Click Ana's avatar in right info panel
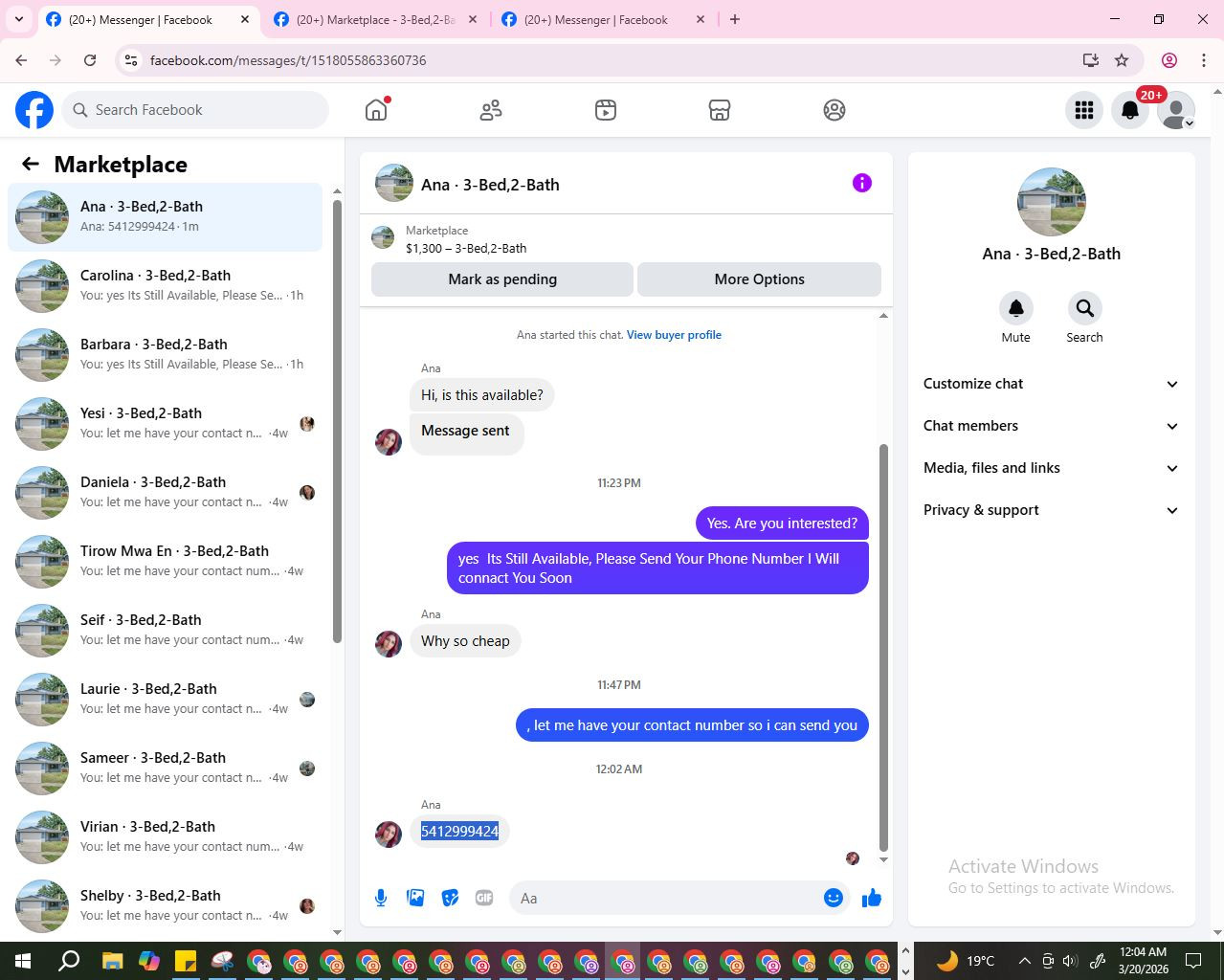The width and height of the screenshot is (1224, 980). click(x=1051, y=202)
